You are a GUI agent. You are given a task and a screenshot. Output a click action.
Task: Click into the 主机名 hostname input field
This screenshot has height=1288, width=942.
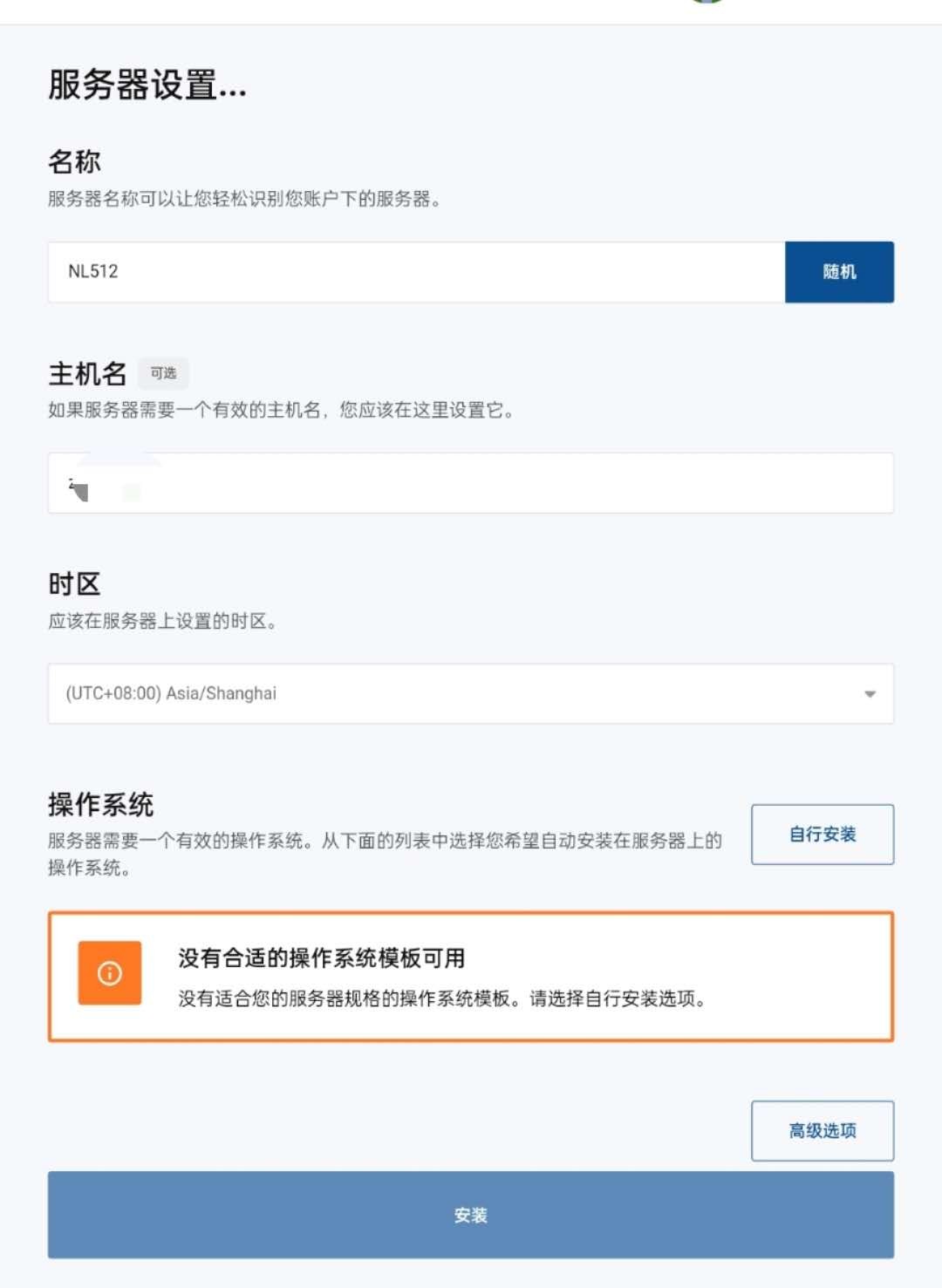pyautogui.click(x=471, y=483)
